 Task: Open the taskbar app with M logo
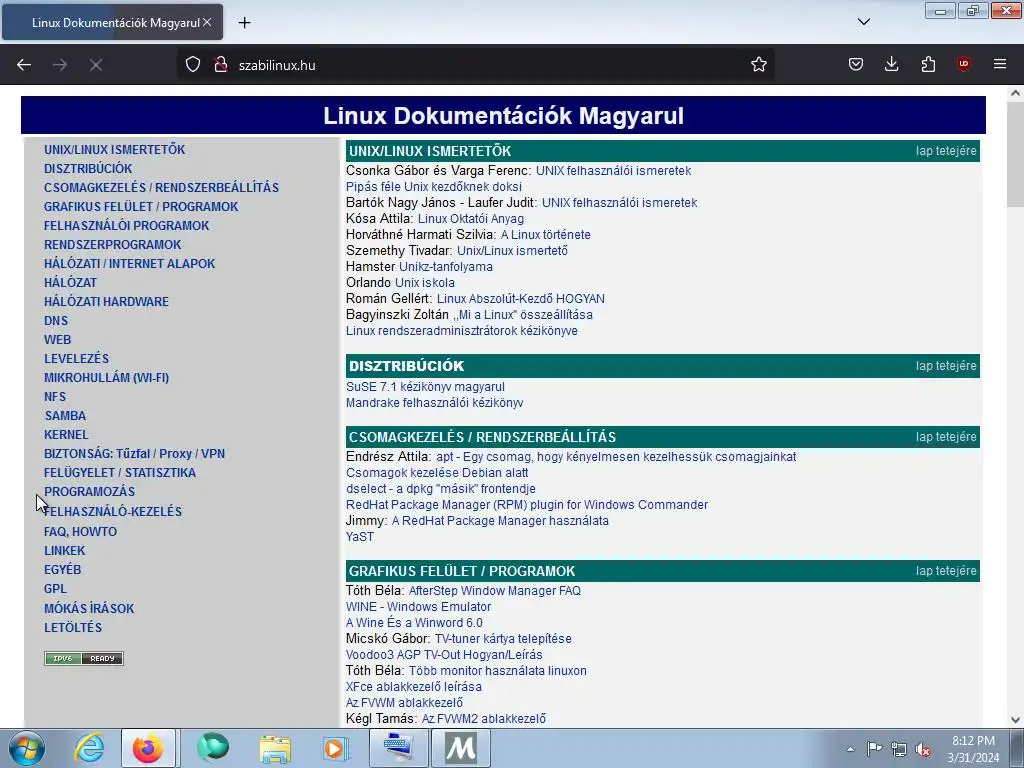(x=460, y=748)
